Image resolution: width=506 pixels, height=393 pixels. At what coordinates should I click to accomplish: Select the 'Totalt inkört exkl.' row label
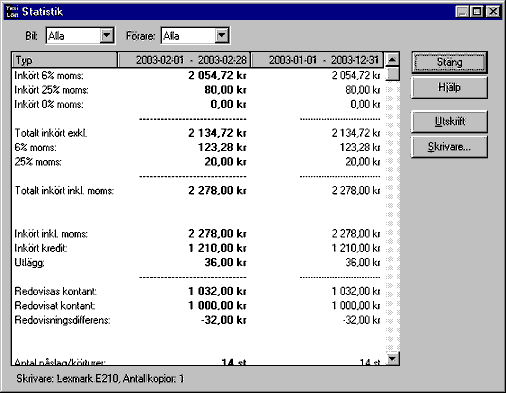tap(51, 133)
